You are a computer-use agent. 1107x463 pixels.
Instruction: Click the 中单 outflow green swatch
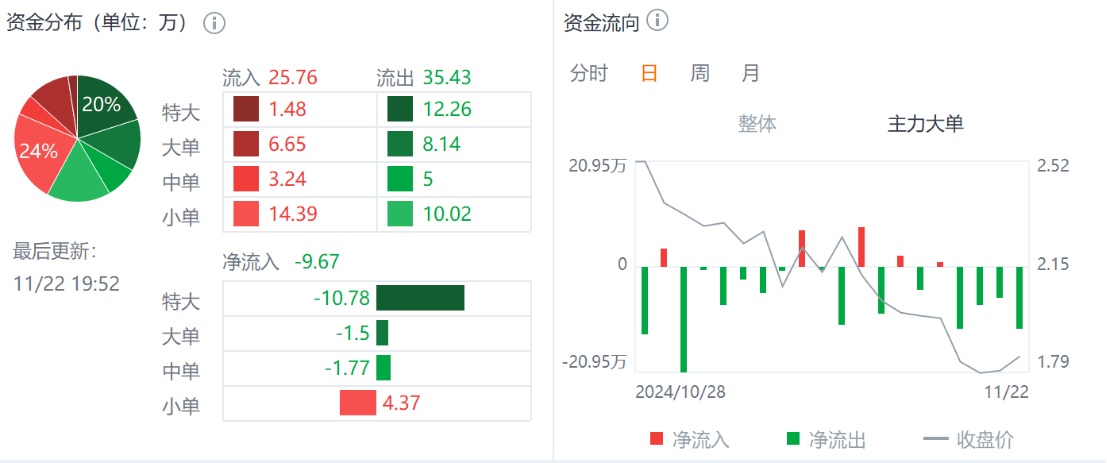pyautogui.click(x=401, y=179)
